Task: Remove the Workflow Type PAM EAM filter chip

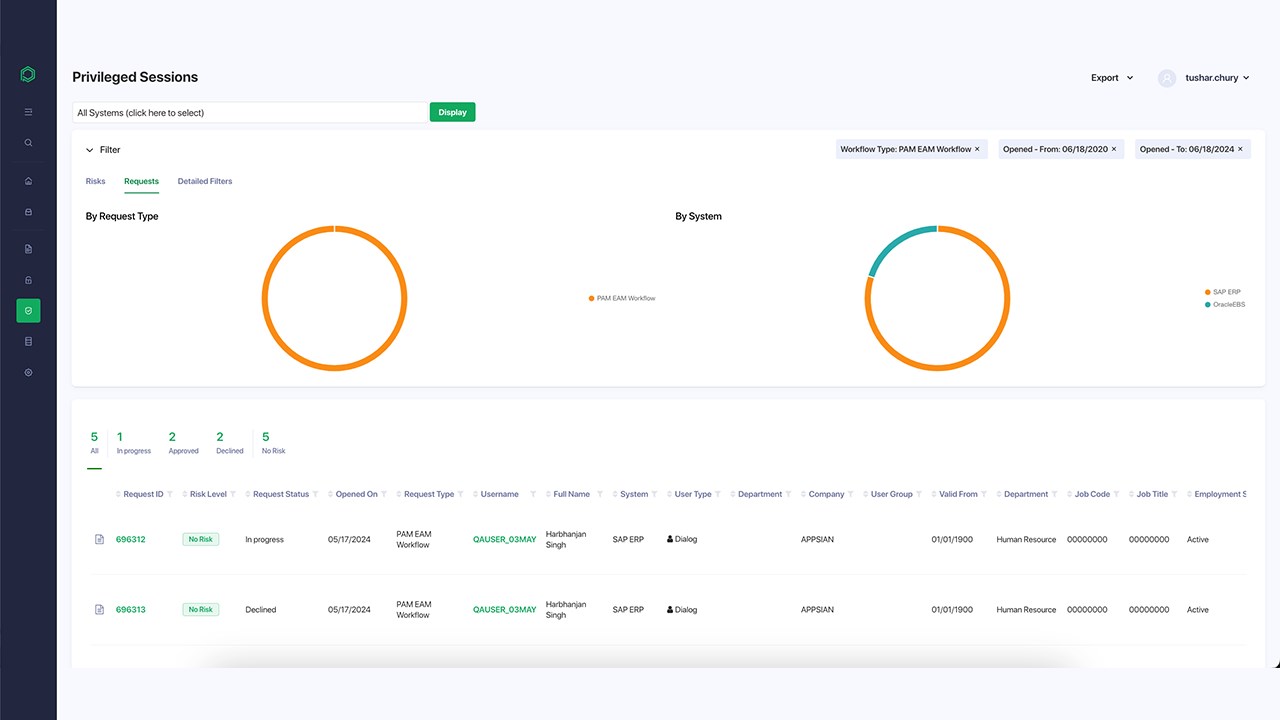Action: coord(977,149)
